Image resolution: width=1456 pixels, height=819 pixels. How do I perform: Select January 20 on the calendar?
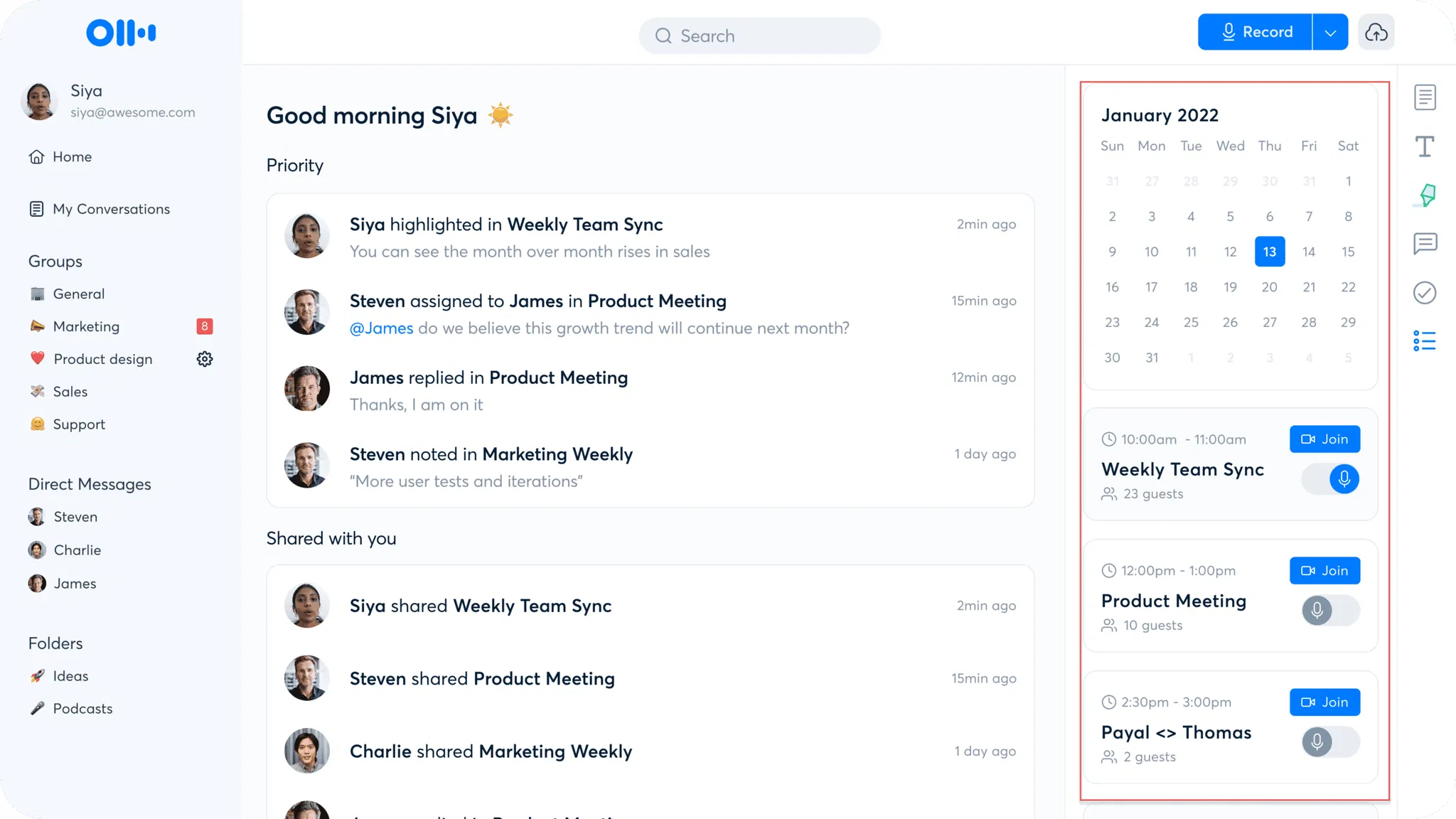[1269, 287]
